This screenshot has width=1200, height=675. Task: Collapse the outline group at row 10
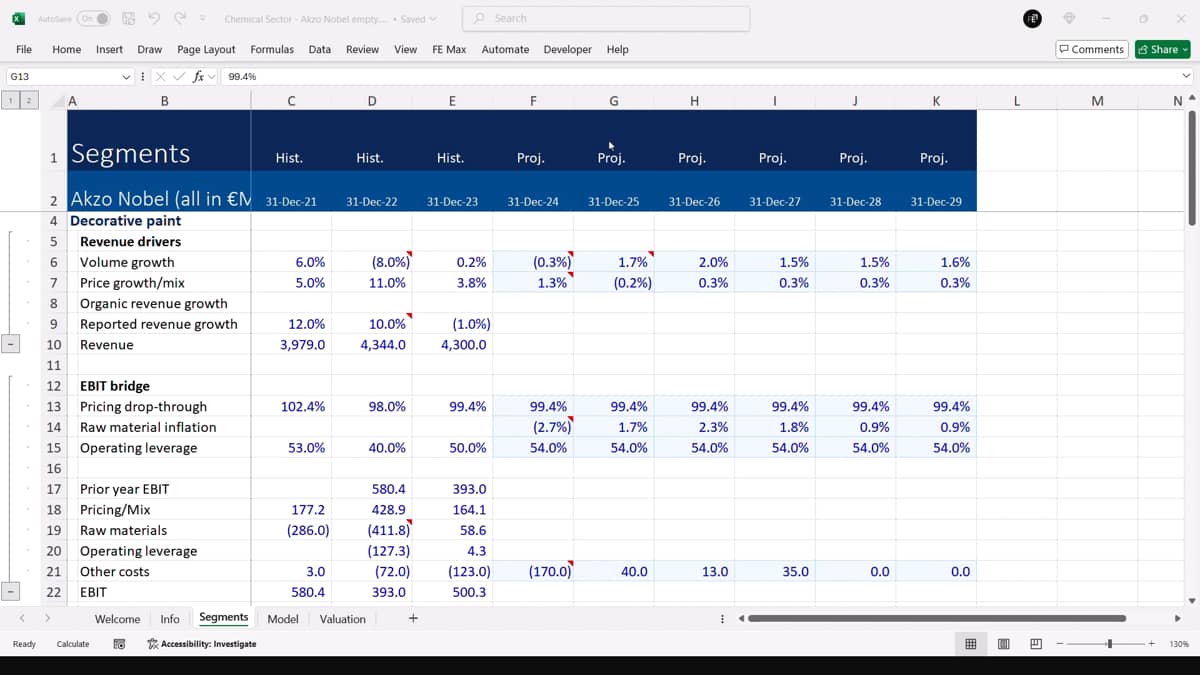point(10,344)
